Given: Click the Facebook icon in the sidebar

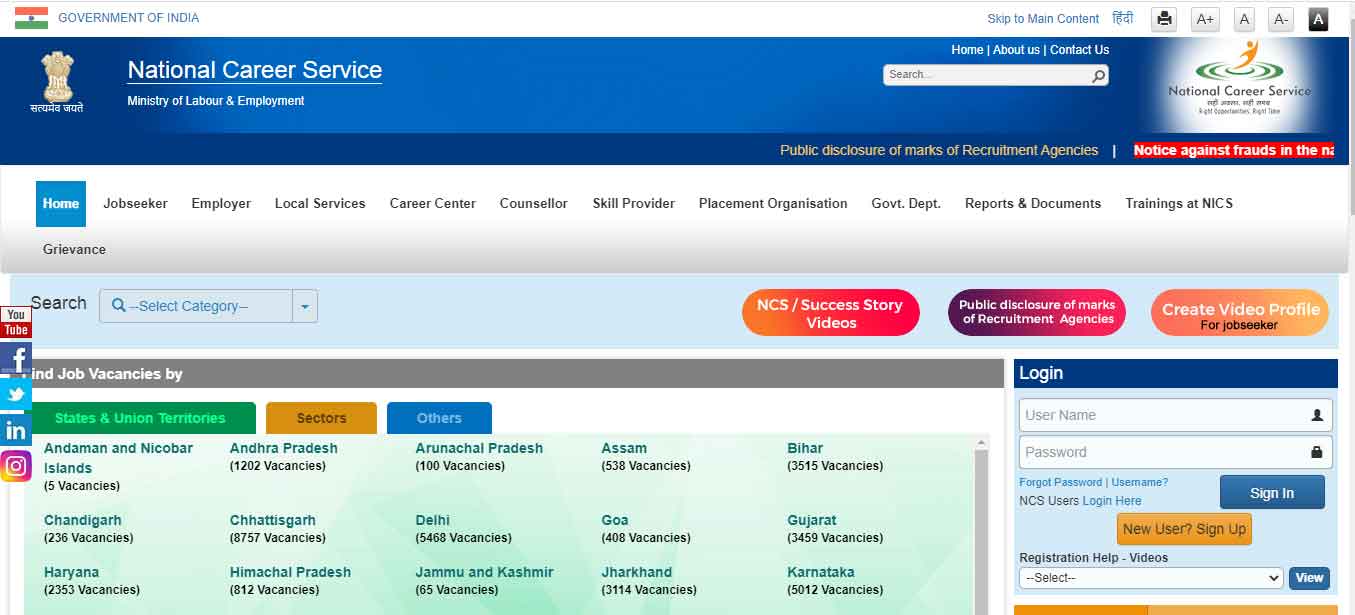Looking at the screenshot, I should 15,358.
